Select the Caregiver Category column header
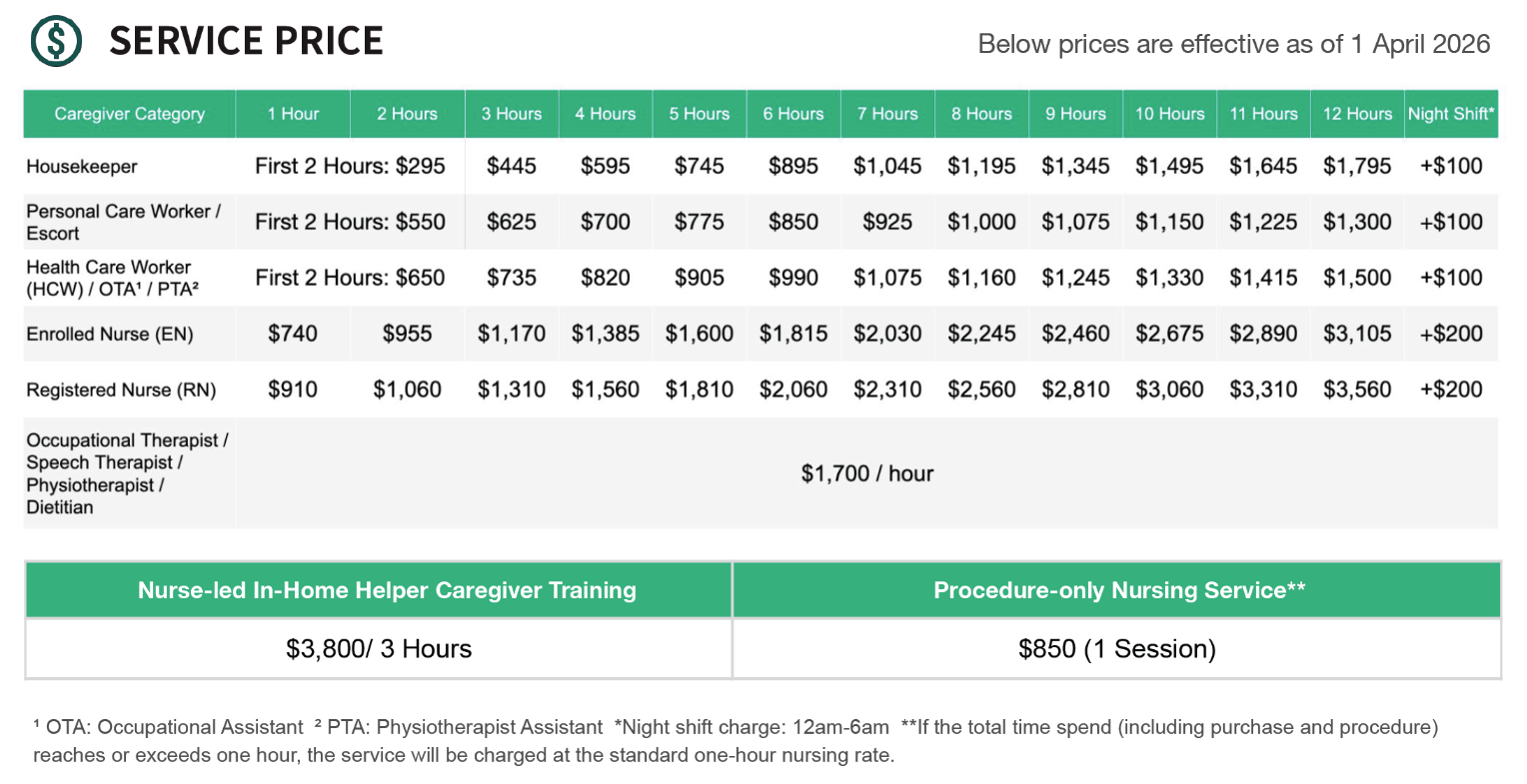1527x784 pixels. (x=129, y=114)
